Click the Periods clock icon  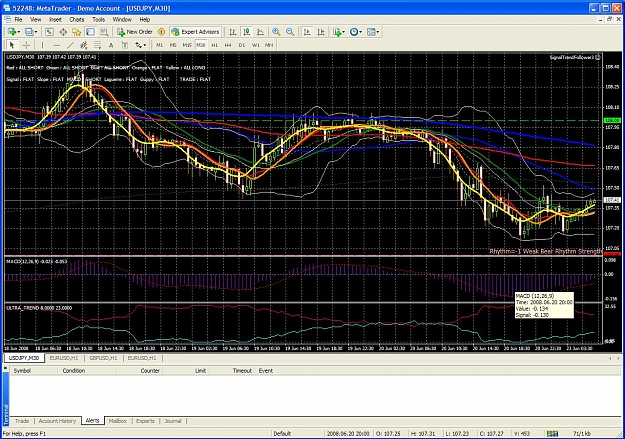354,32
